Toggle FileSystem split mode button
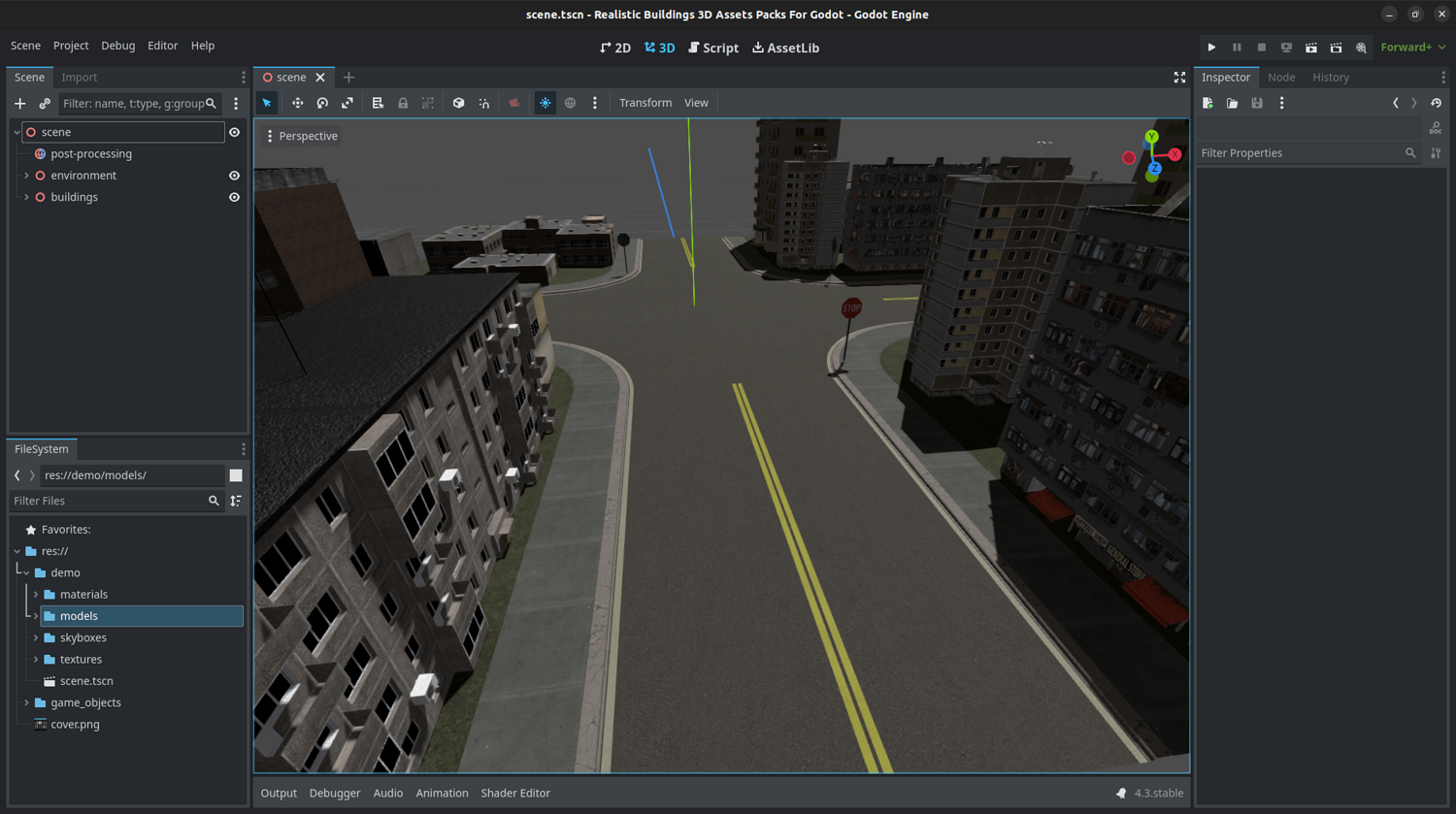 coord(236,475)
